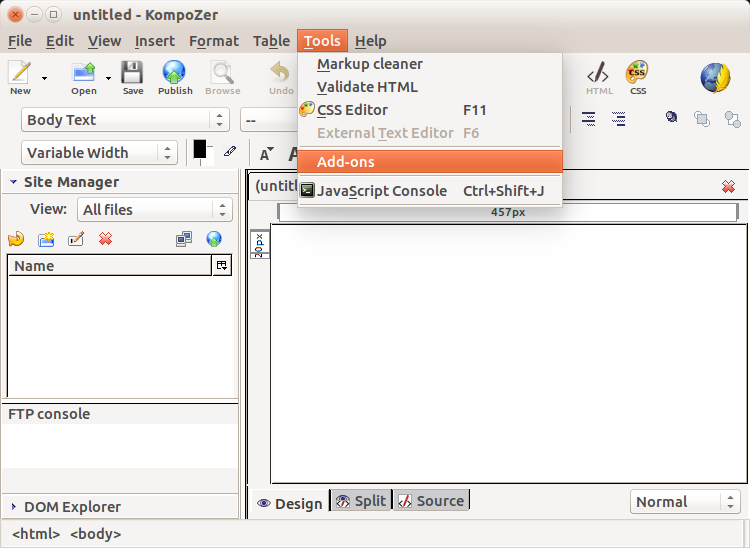The image size is (750, 548).
Task: Switch to the Split view tab
Action: (x=361, y=501)
